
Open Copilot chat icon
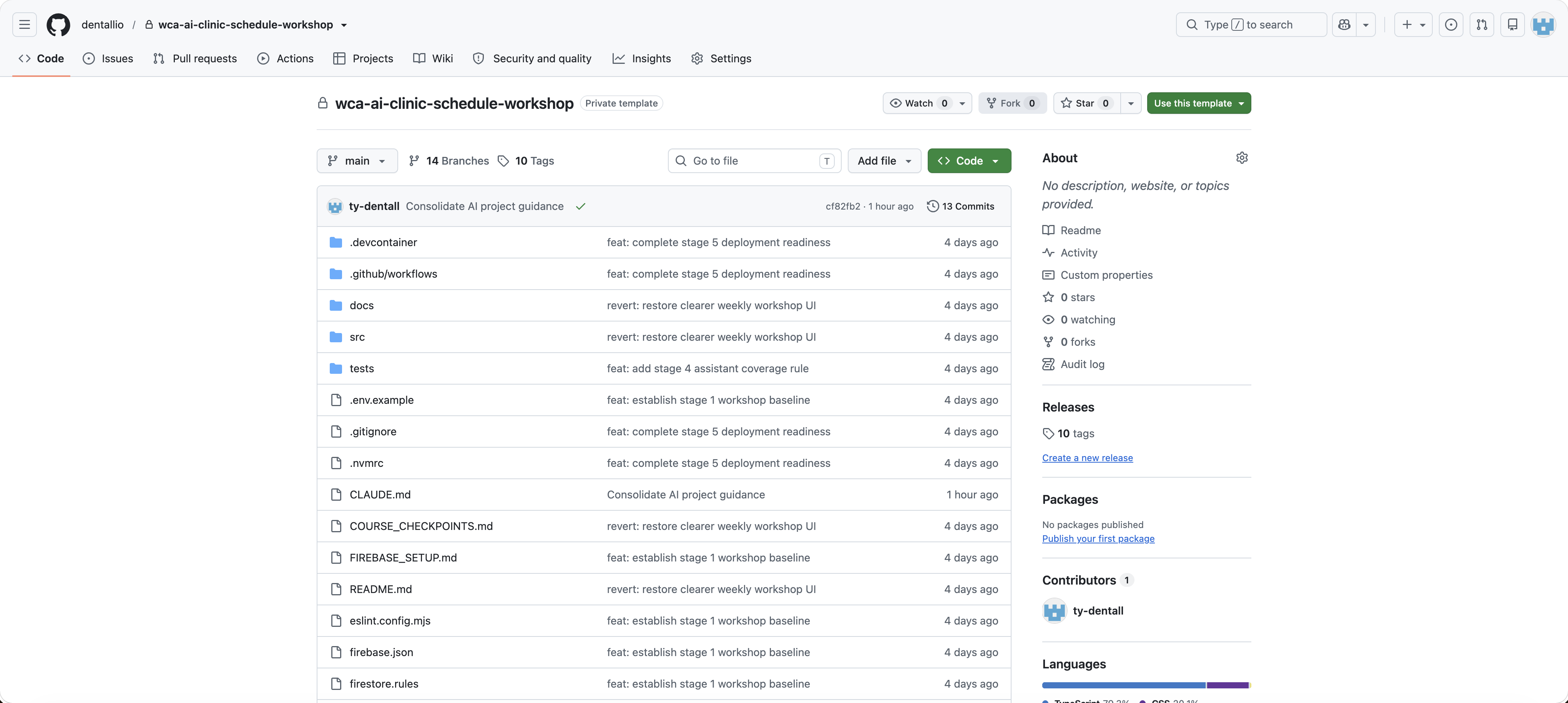(1344, 24)
